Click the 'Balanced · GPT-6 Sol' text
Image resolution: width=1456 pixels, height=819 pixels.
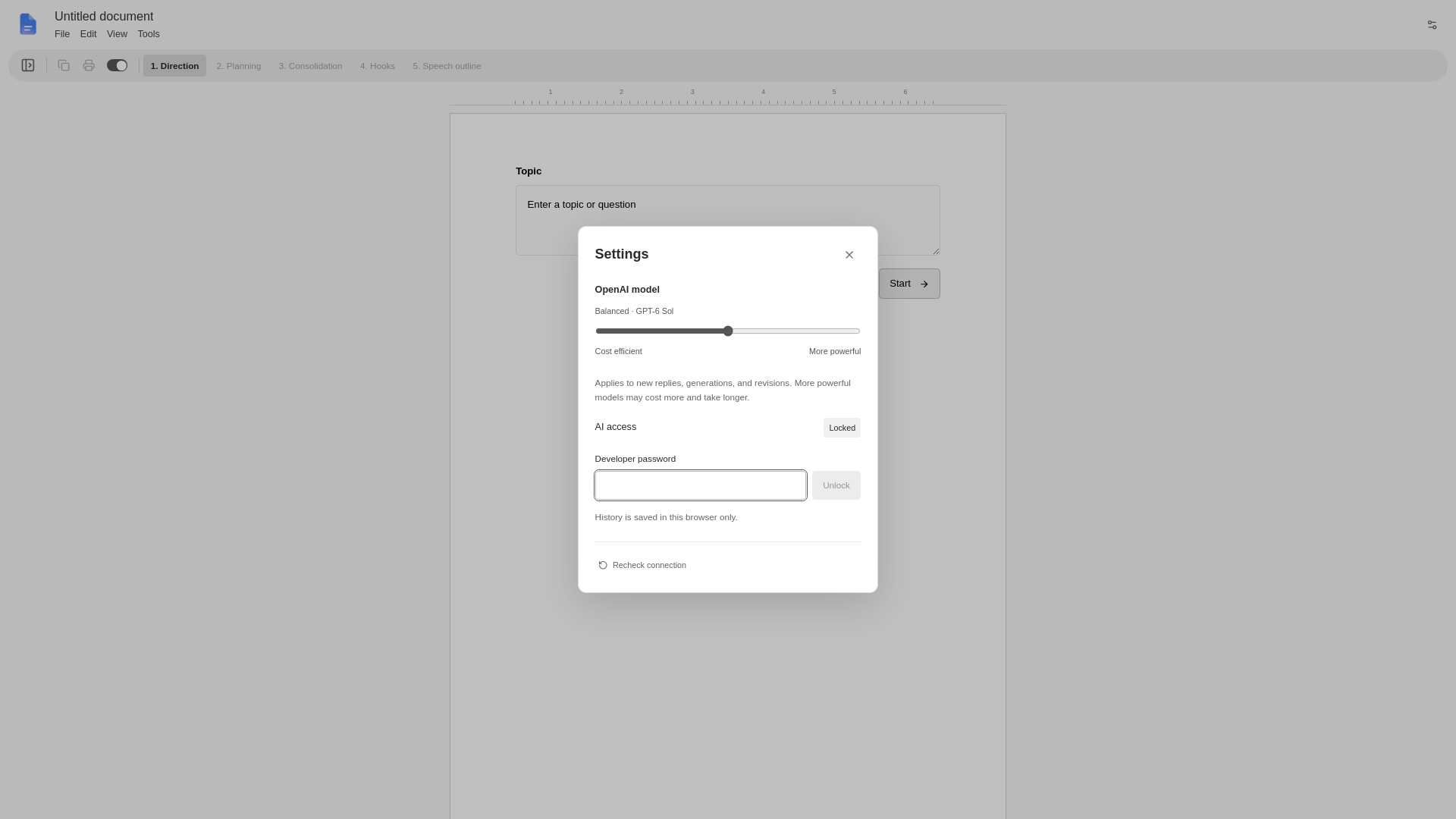(x=634, y=311)
